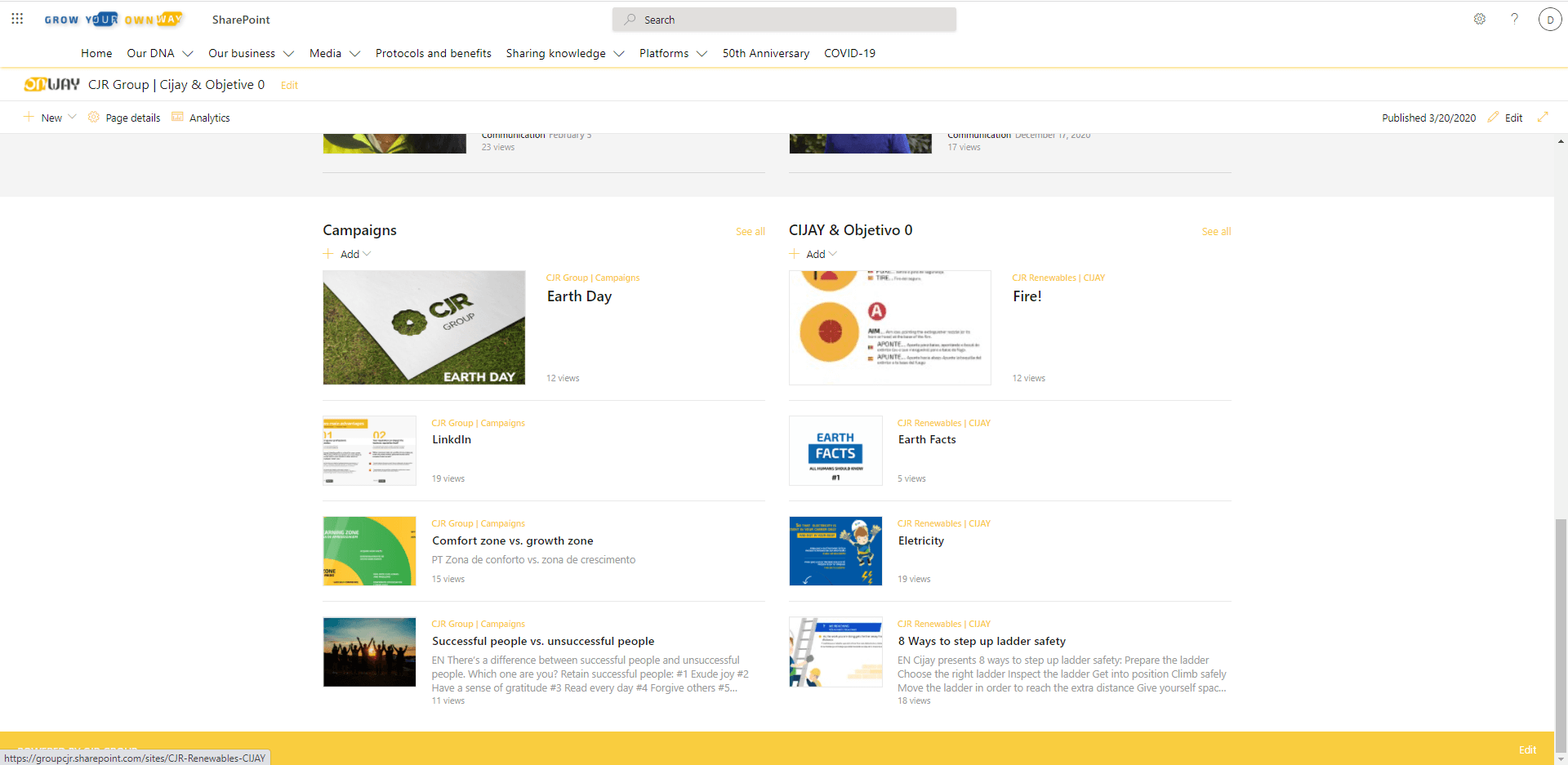Click the Grow Your Own Way logo
Image resolution: width=1568 pixels, height=765 pixels.
tap(114, 19)
